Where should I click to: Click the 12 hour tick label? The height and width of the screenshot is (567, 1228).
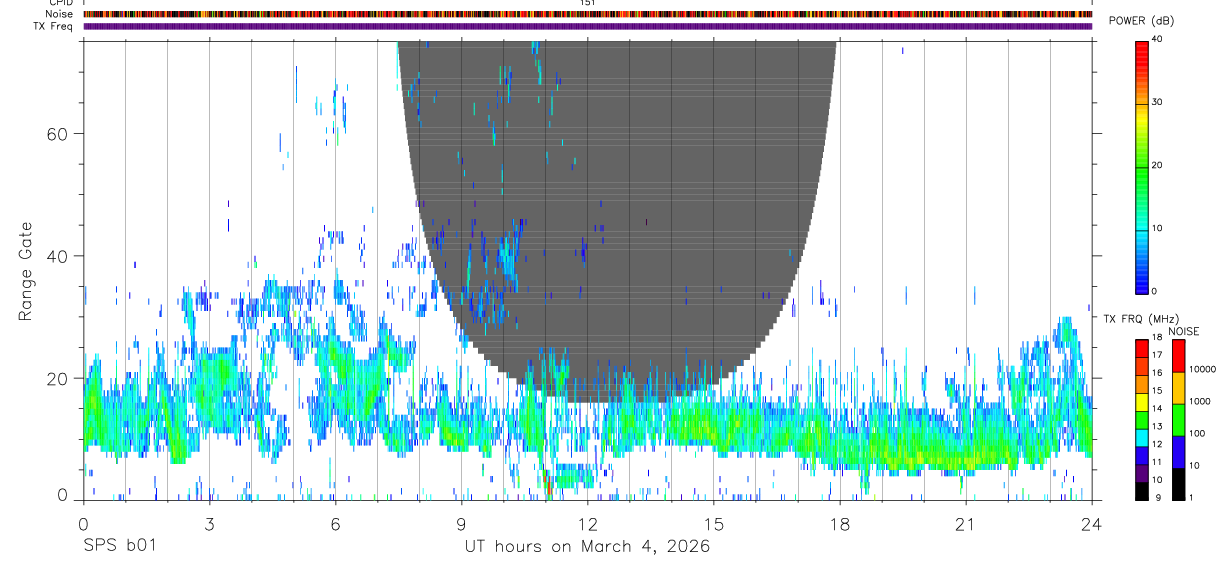(x=587, y=524)
